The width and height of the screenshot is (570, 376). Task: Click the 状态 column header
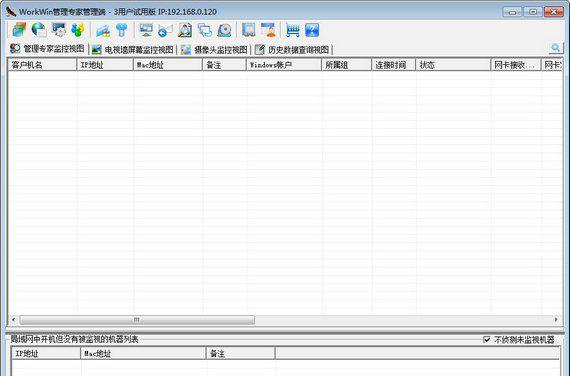click(x=453, y=65)
